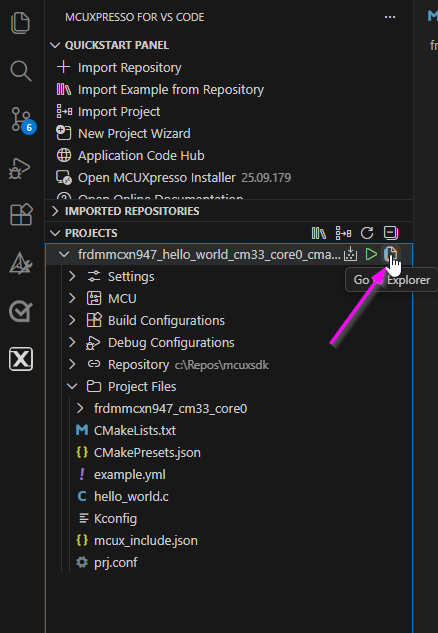The width and height of the screenshot is (438, 633).
Task: Open prj.conf file
Action: tap(115, 562)
